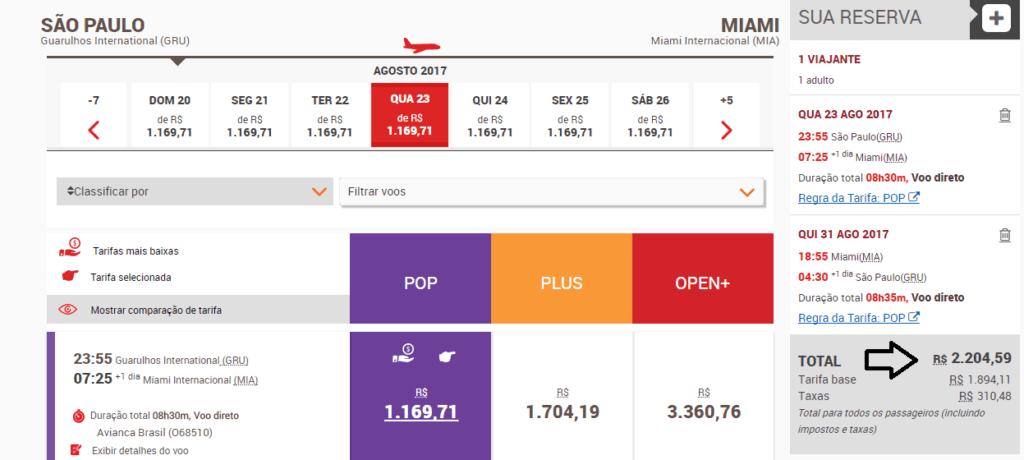Screen dimensions: 1024x460
Task: Click the 1 VIAJANTE label
Action: click(x=829, y=59)
